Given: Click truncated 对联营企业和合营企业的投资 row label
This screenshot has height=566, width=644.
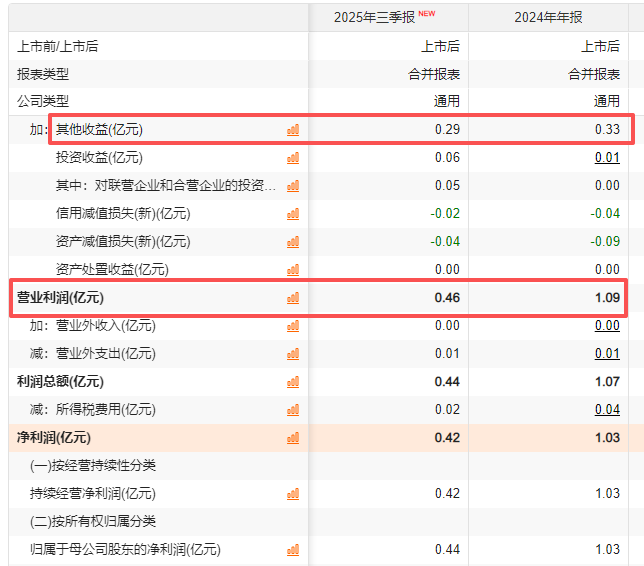Looking at the screenshot, I should [166, 186].
